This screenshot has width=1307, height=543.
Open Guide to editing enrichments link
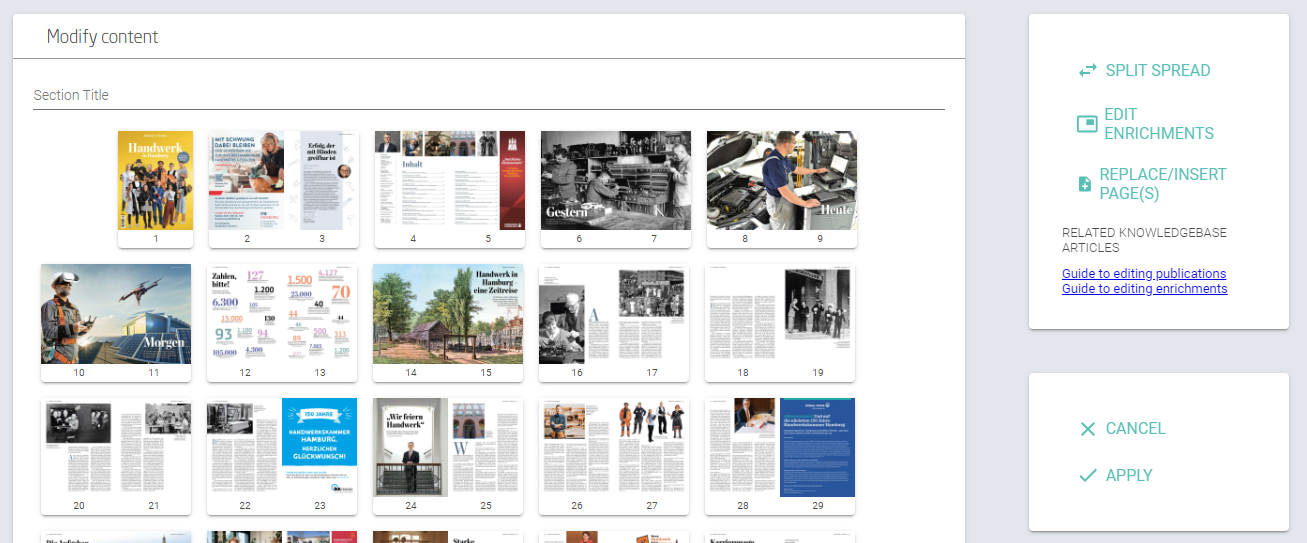[x=1144, y=289]
